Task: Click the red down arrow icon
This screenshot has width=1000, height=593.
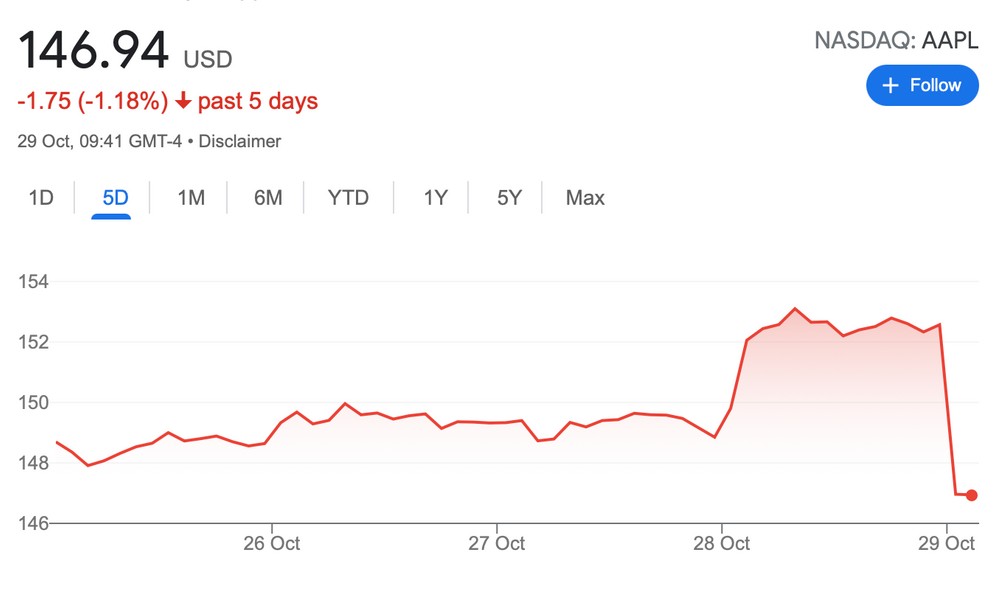Action: (183, 101)
